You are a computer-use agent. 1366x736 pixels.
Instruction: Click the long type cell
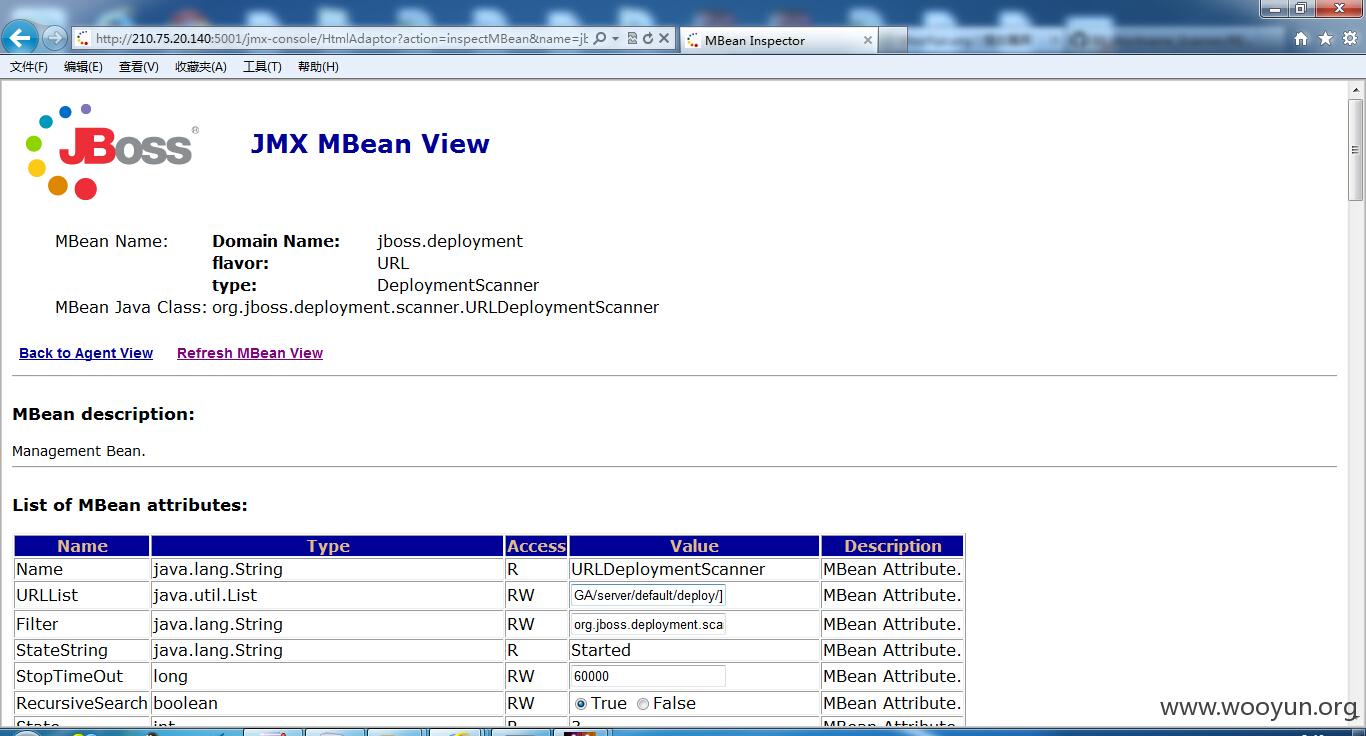(328, 676)
